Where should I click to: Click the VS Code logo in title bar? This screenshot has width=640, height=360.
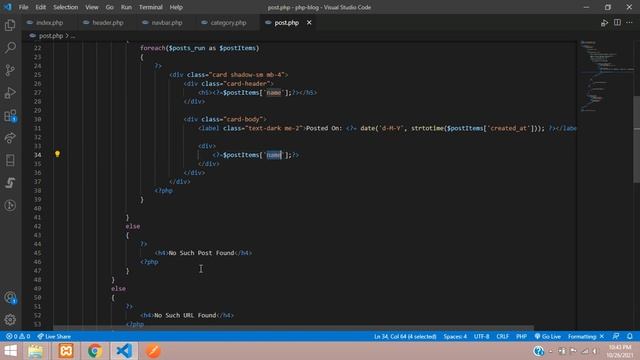click(8, 7)
